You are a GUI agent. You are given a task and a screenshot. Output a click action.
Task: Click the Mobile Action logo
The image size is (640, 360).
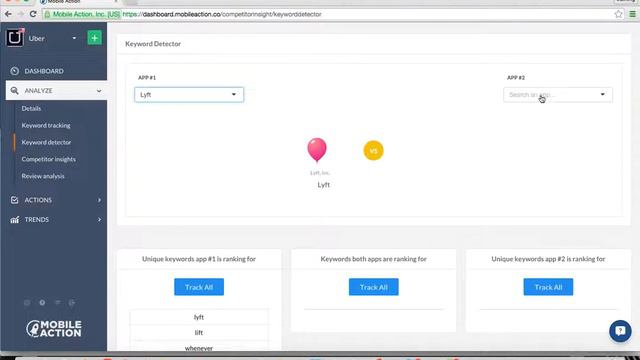(54, 329)
